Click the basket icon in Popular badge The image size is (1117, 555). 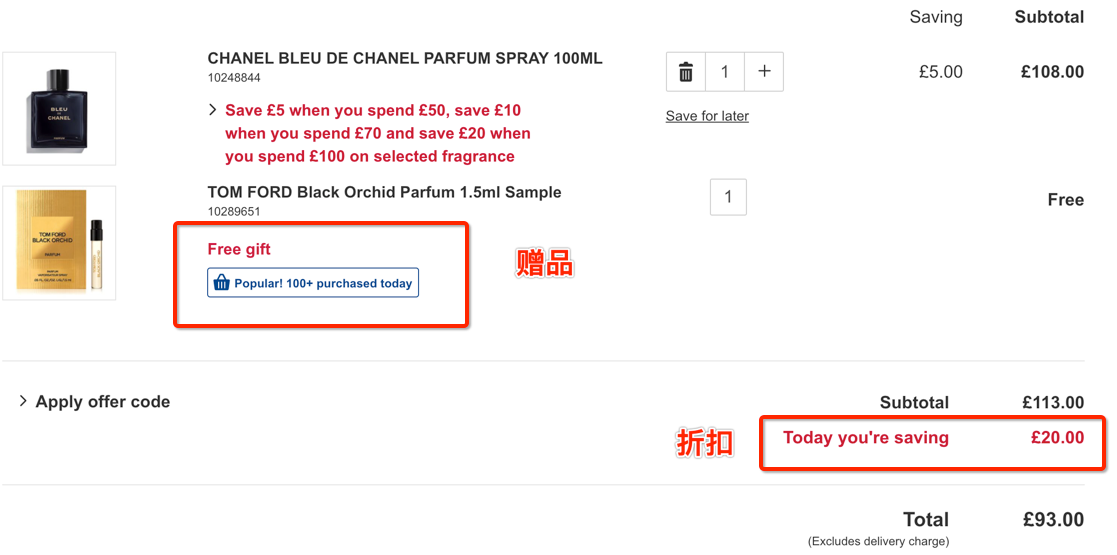tap(222, 284)
